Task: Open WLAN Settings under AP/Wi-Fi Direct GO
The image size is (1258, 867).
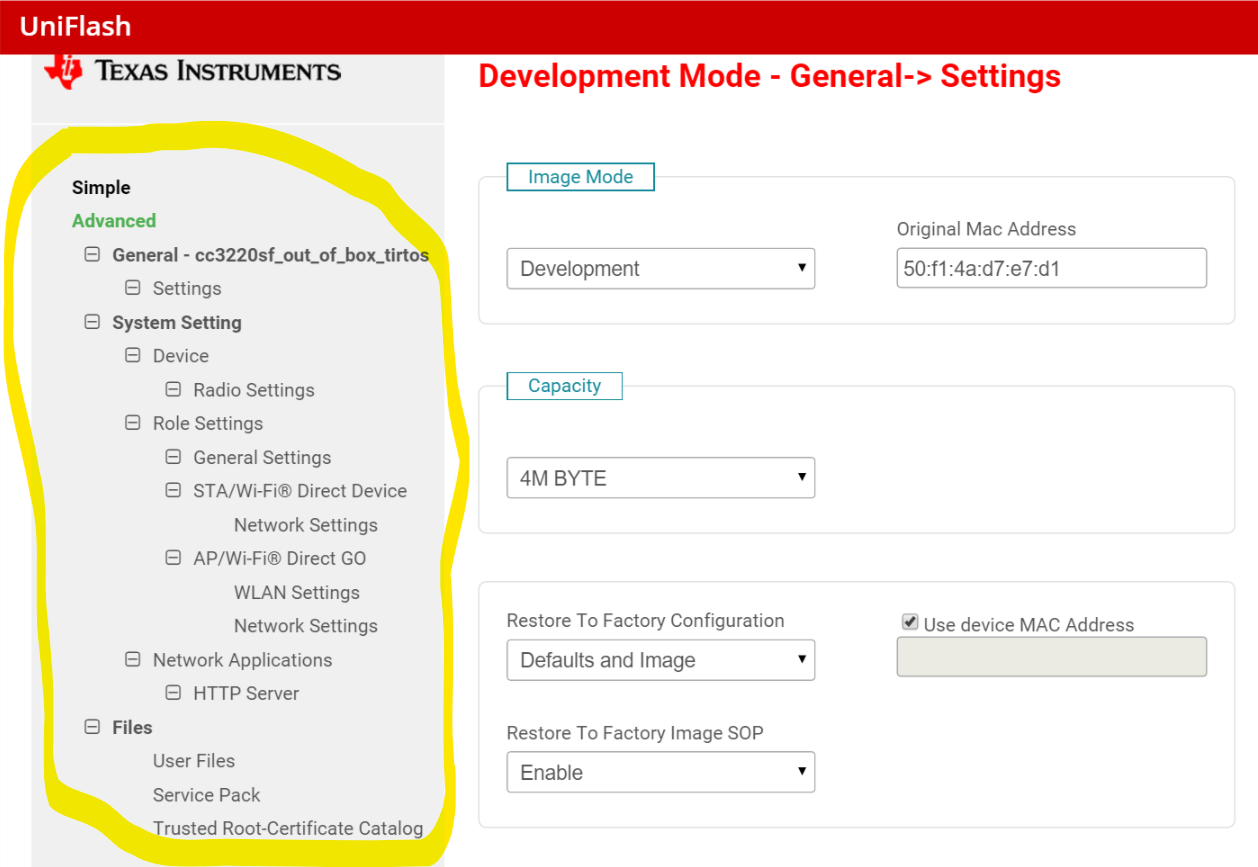Action: click(297, 592)
